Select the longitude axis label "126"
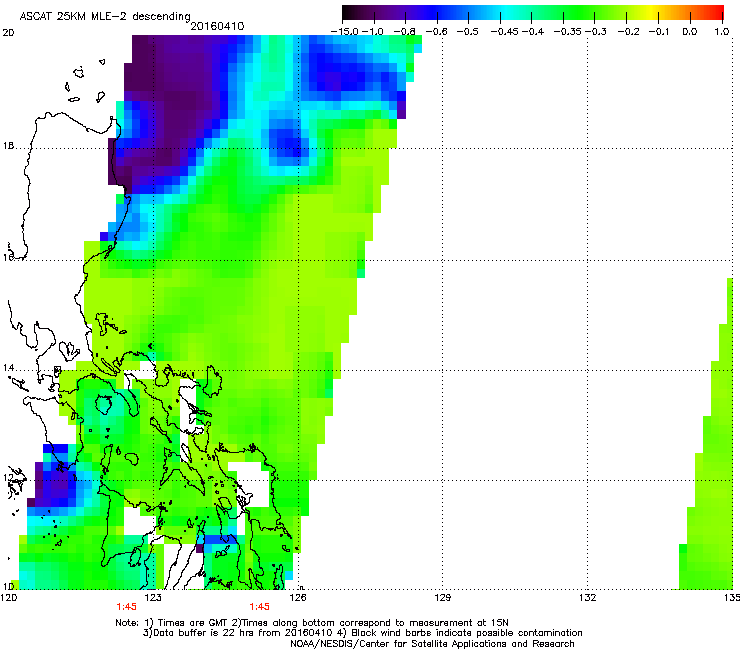 click(298, 598)
